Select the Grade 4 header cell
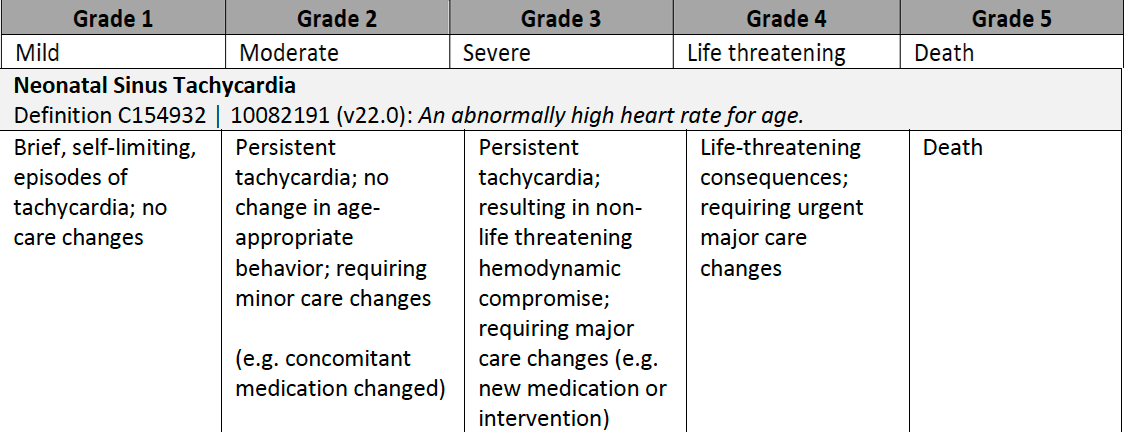This screenshot has height=432, width=1124. point(785,17)
